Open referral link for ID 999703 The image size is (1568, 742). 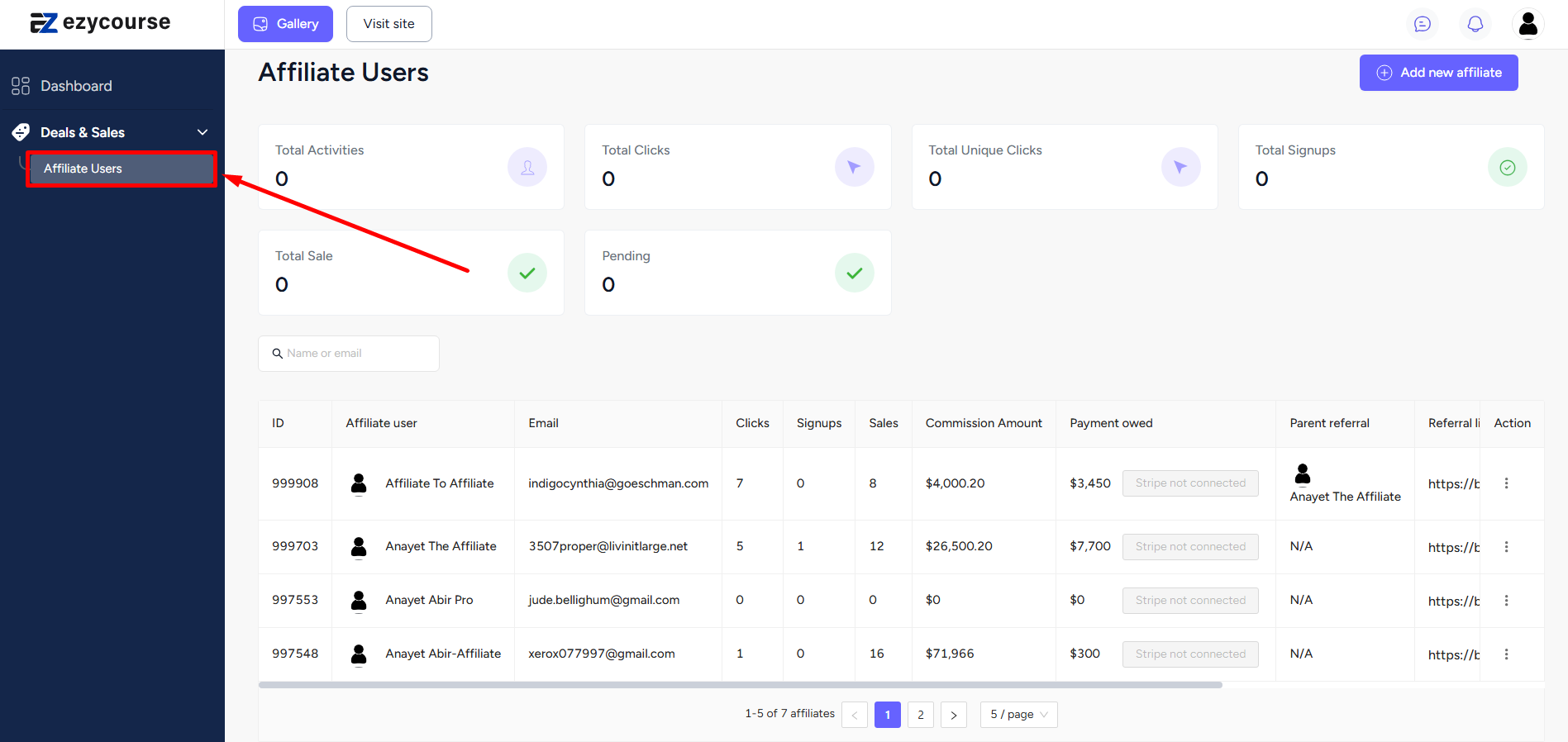1454,548
